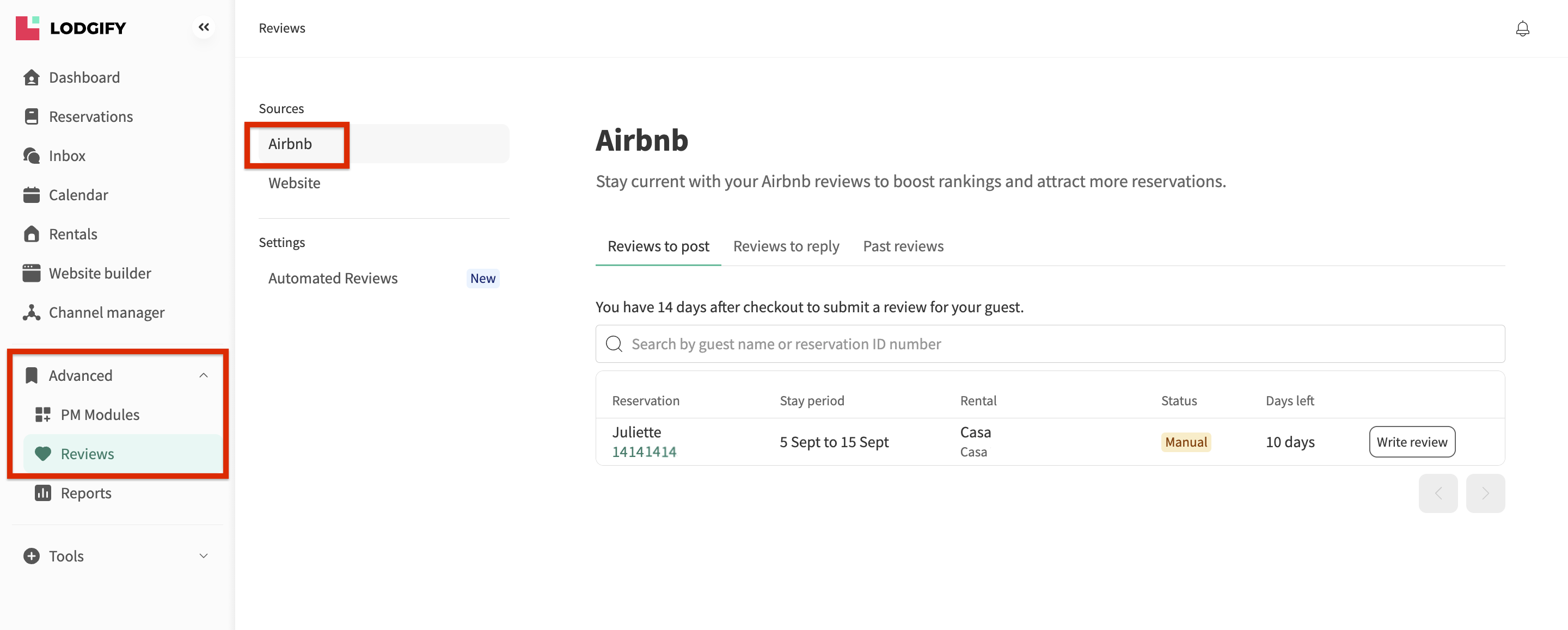Open the Past reviews tab
Image resolution: width=1568 pixels, height=630 pixels.
[903, 246]
